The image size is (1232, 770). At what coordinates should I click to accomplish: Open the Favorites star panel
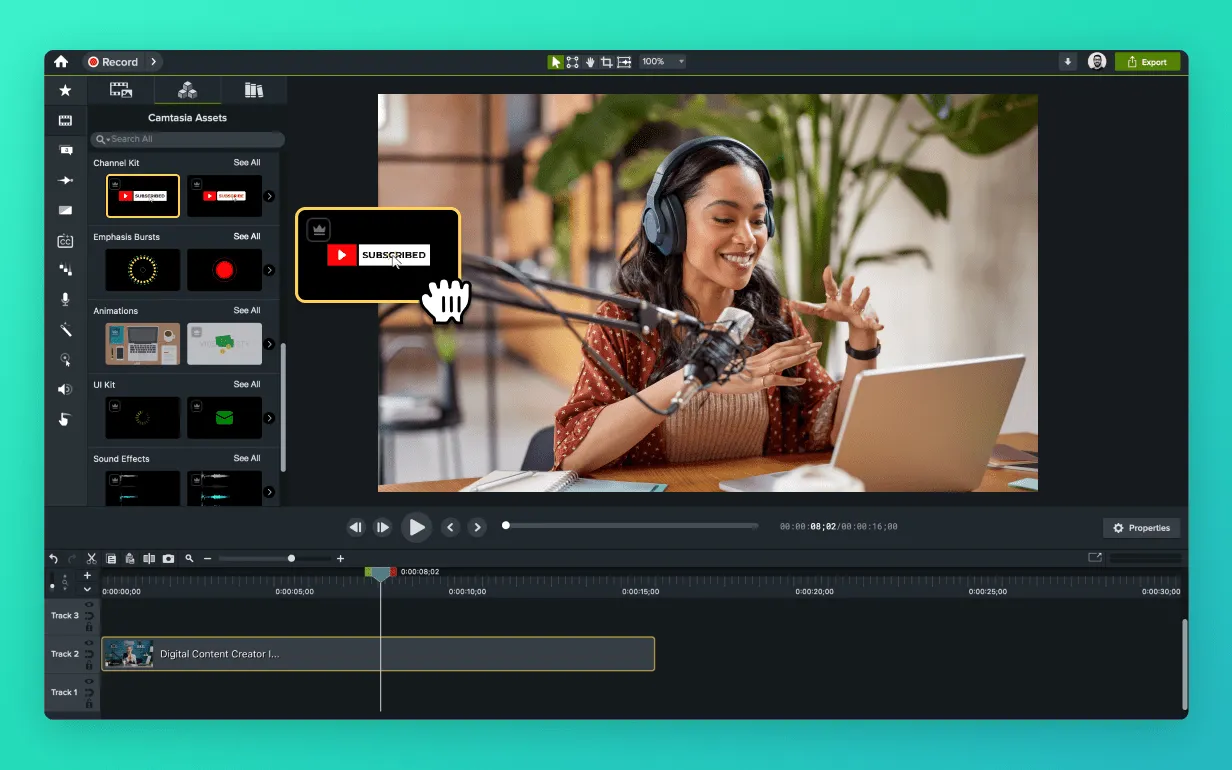click(x=65, y=90)
